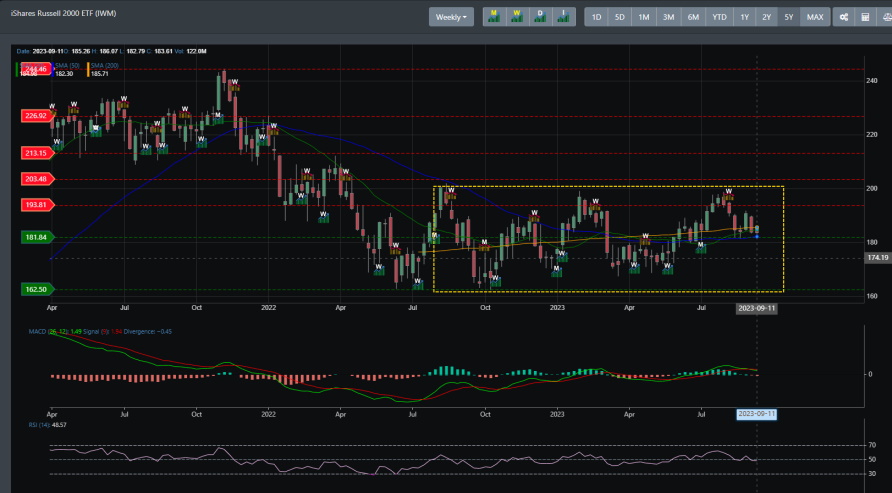Select the 193.81 resistance price tag
Screen dimensions: 892x493
point(36,205)
